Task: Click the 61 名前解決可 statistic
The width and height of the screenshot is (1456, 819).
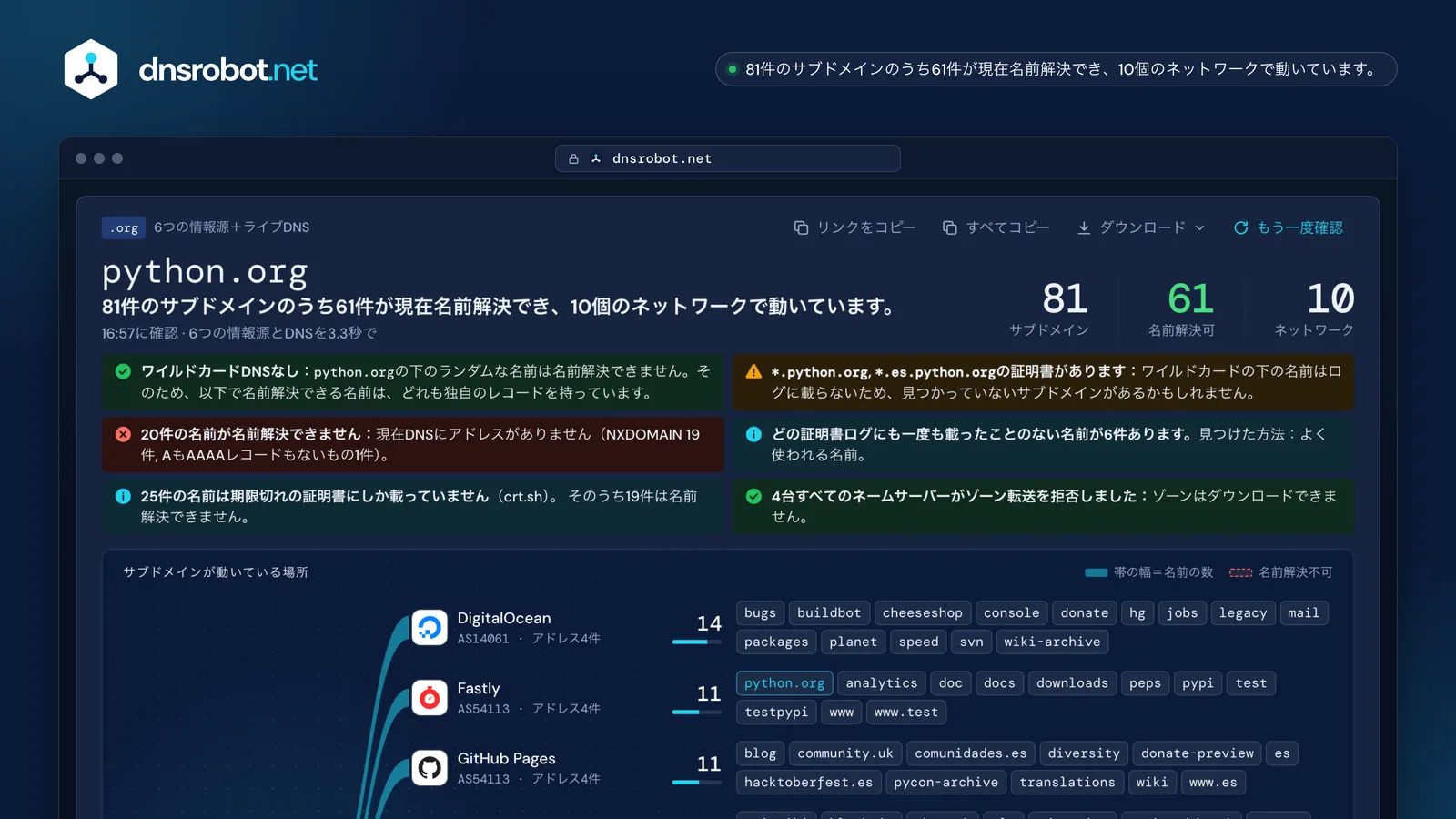Action: [1182, 309]
